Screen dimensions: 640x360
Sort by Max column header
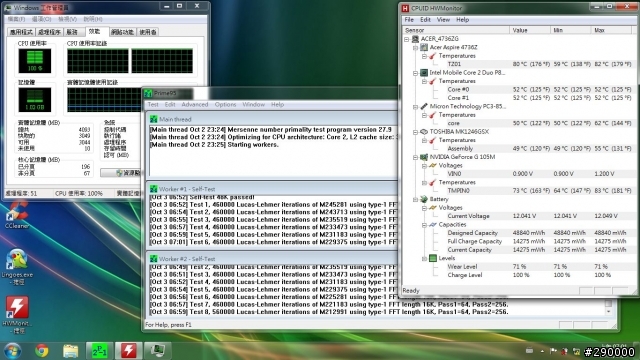click(611, 30)
